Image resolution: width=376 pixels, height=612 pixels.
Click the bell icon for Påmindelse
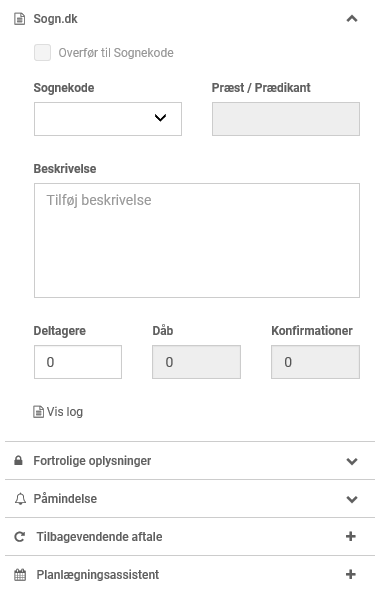20,499
